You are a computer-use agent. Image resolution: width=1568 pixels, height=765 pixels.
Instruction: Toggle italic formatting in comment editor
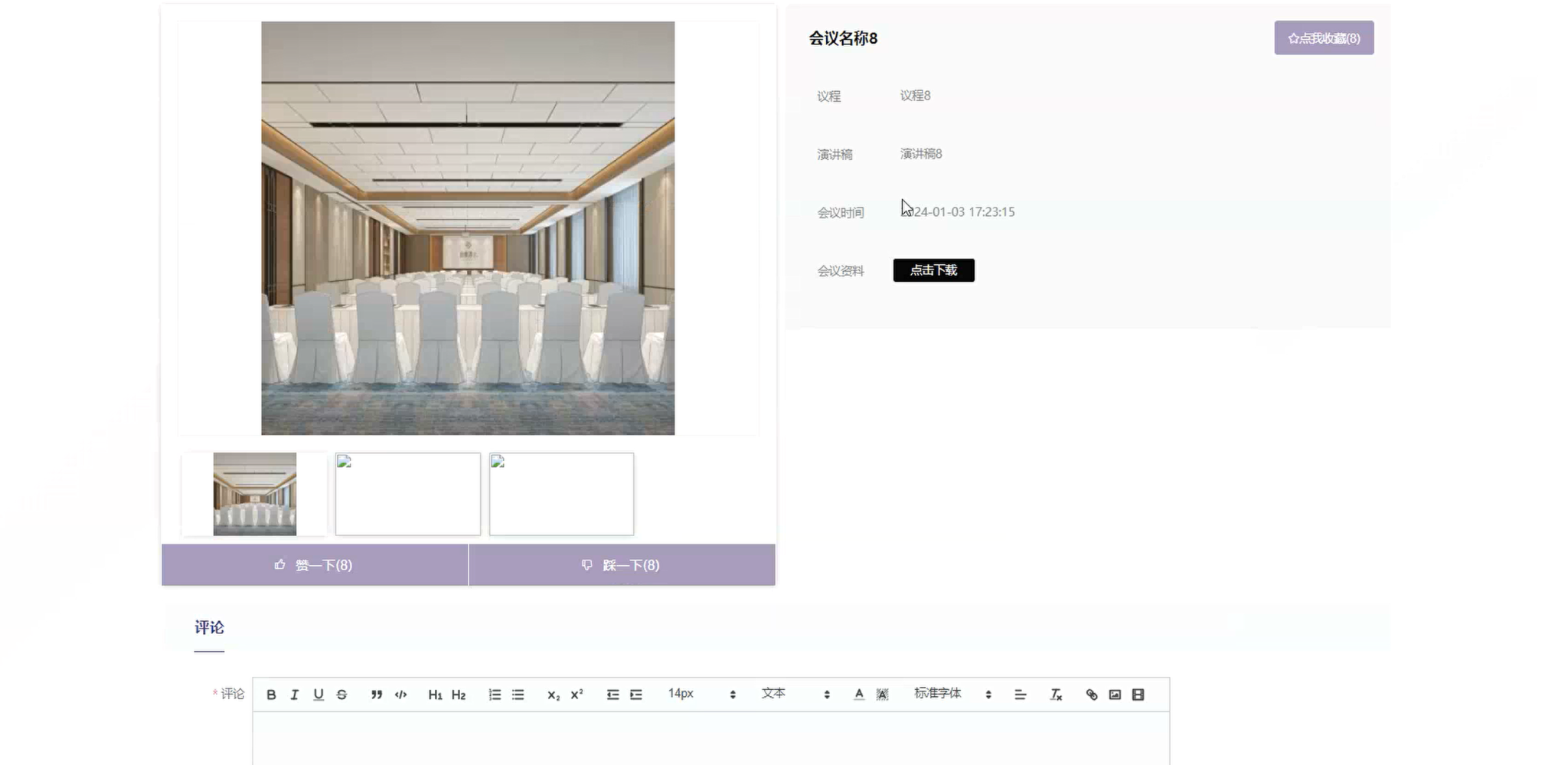[x=294, y=695]
